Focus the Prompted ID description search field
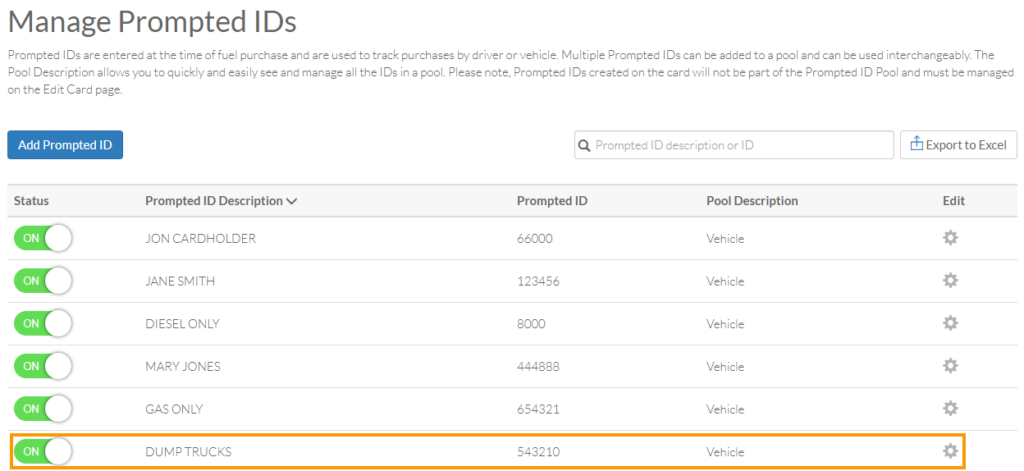 click(x=734, y=145)
